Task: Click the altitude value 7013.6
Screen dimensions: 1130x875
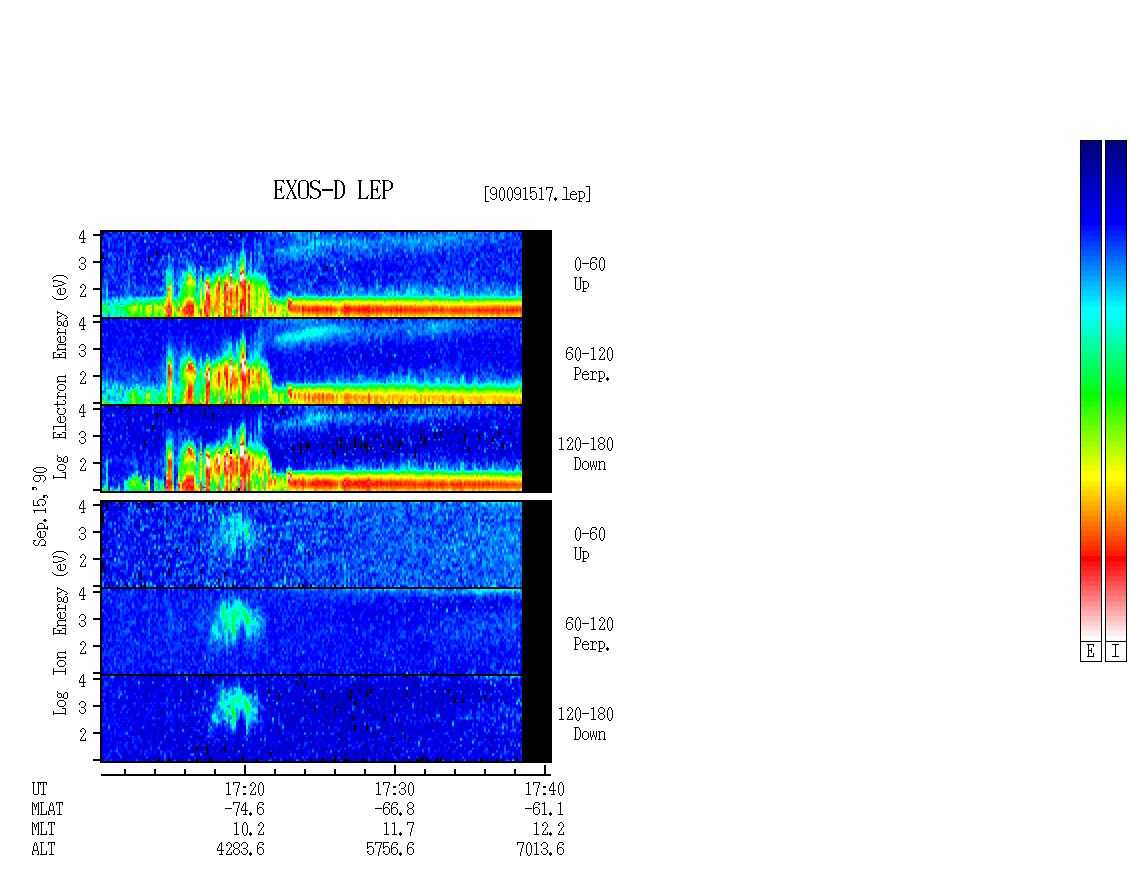Action: click(540, 850)
